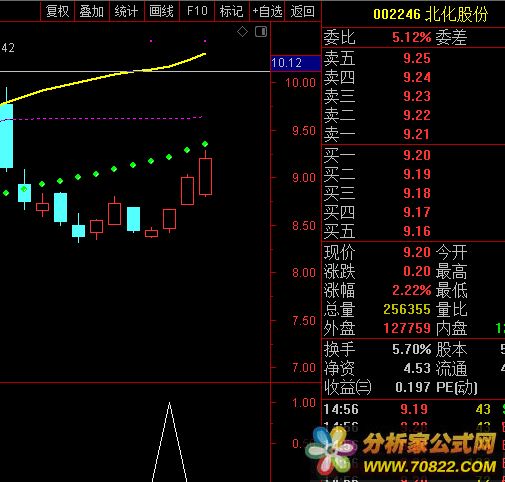Click 卖二 price 9.22

417,115
